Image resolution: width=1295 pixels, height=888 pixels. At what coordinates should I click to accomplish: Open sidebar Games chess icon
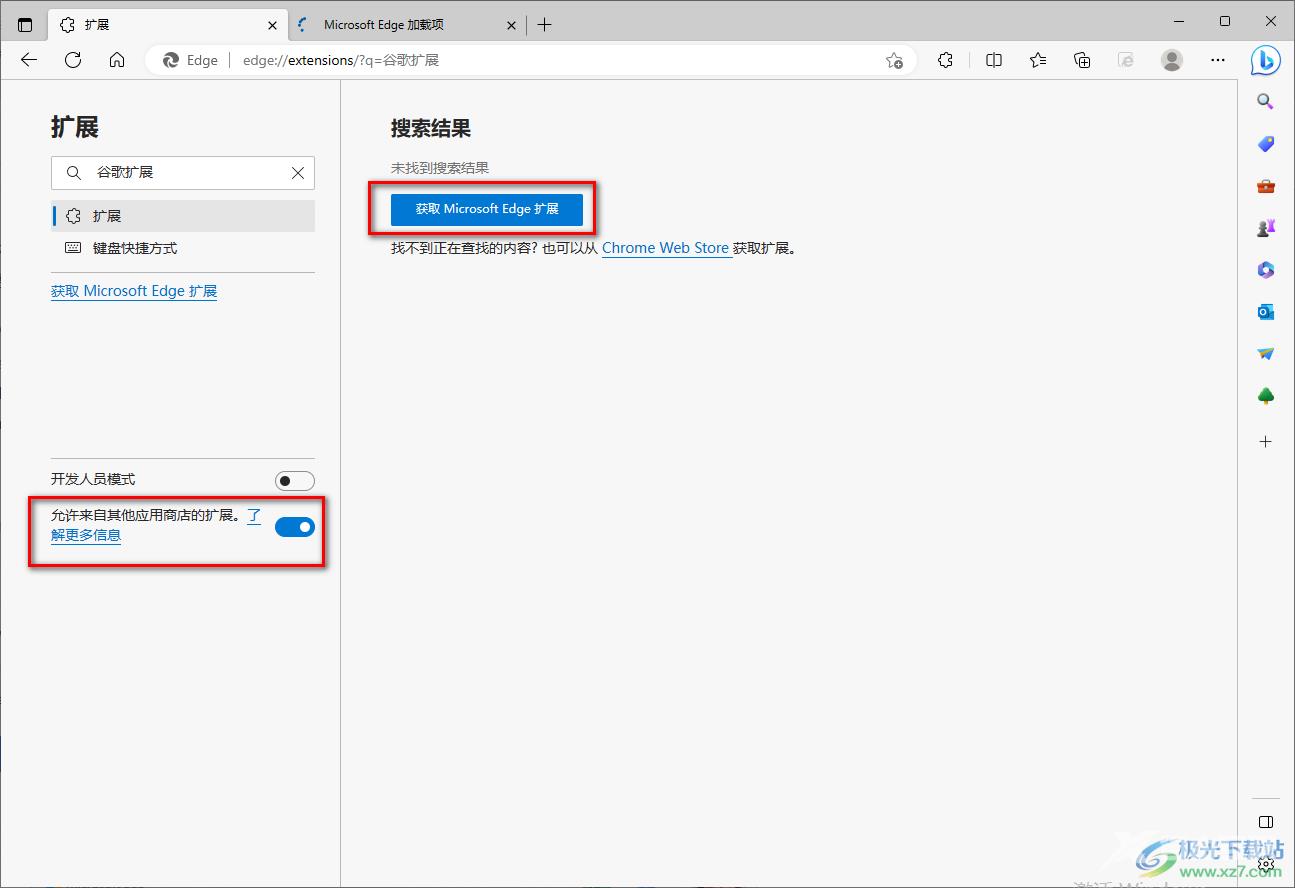(1265, 228)
